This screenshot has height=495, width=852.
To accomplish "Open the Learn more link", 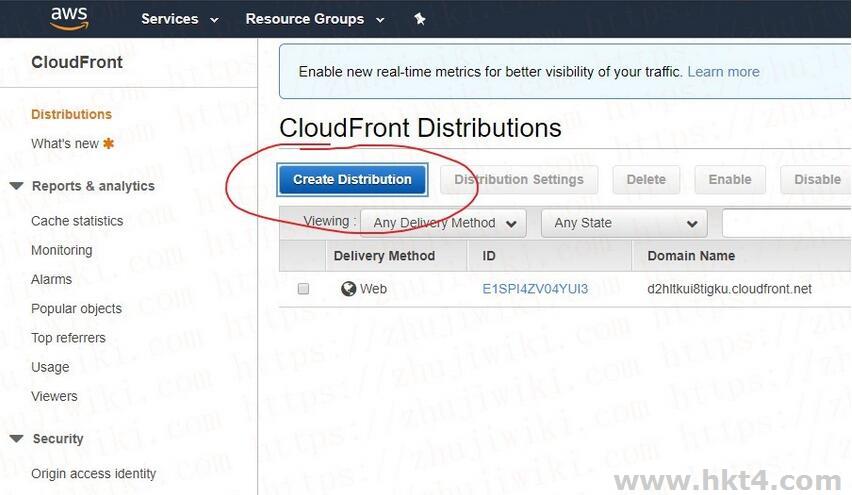I will tap(723, 72).
